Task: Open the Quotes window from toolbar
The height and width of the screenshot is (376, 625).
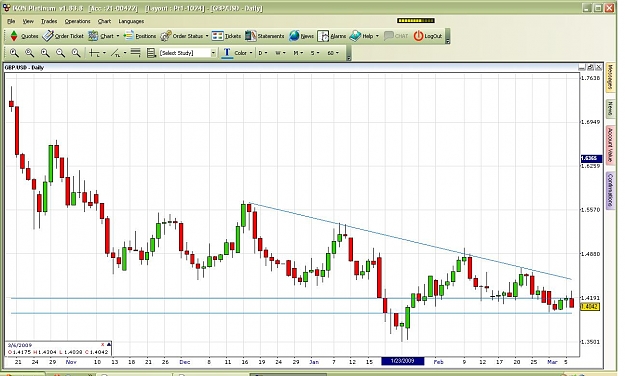Action: (24, 36)
